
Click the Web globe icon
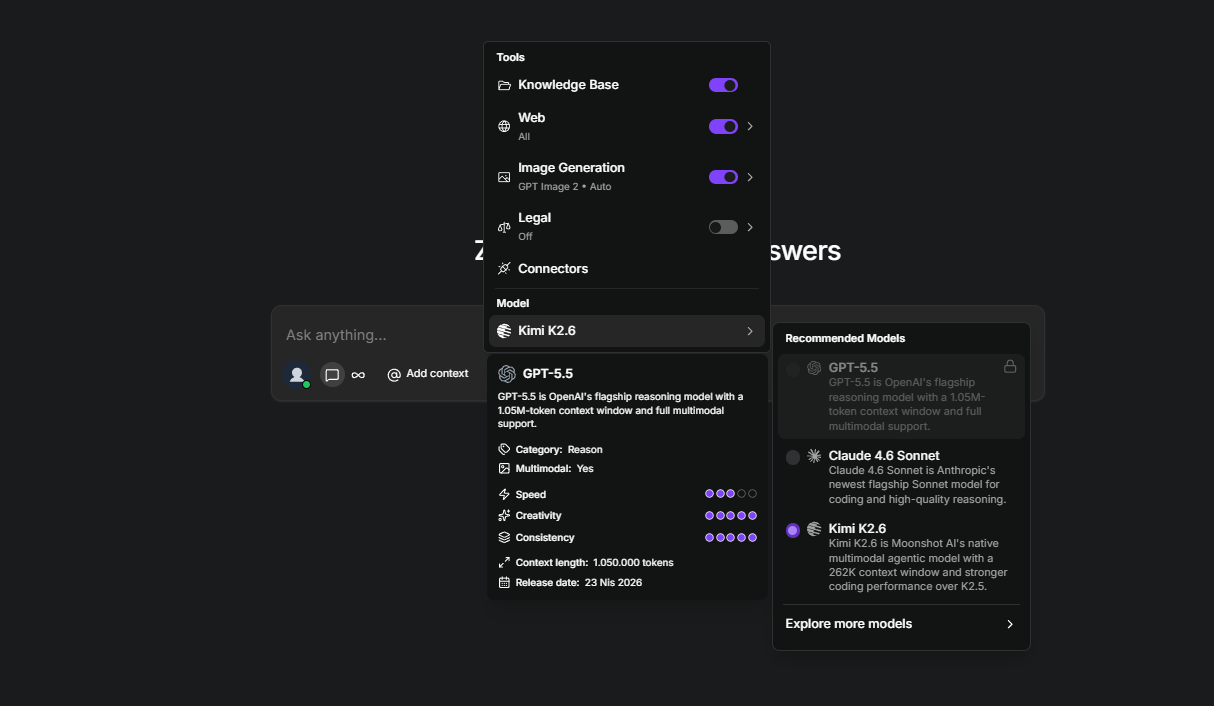[504, 126]
